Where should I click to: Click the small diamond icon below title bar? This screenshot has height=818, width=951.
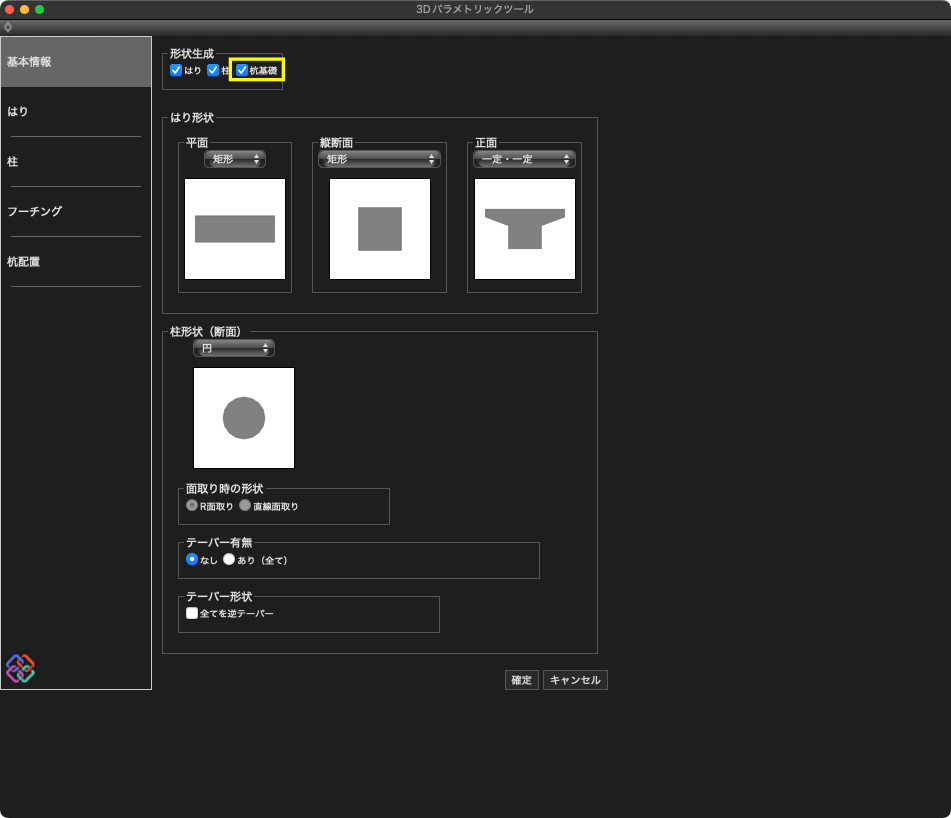(8, 27)
